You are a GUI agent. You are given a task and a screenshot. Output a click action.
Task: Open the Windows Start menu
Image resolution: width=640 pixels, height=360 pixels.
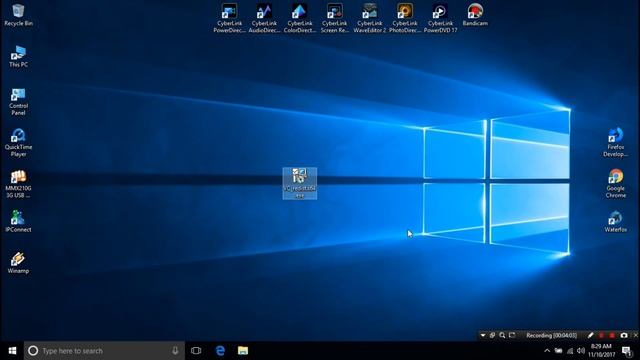point(12,351)
